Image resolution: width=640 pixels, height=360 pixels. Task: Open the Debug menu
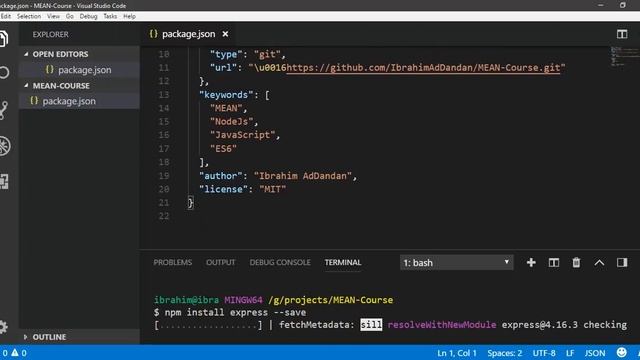click(88, 16)
